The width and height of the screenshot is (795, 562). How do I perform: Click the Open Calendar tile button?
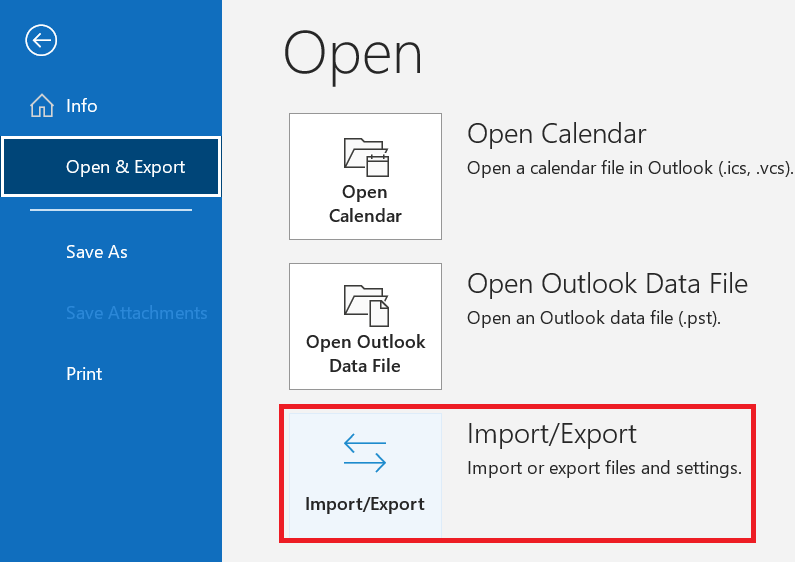click(x=365, y=177)
